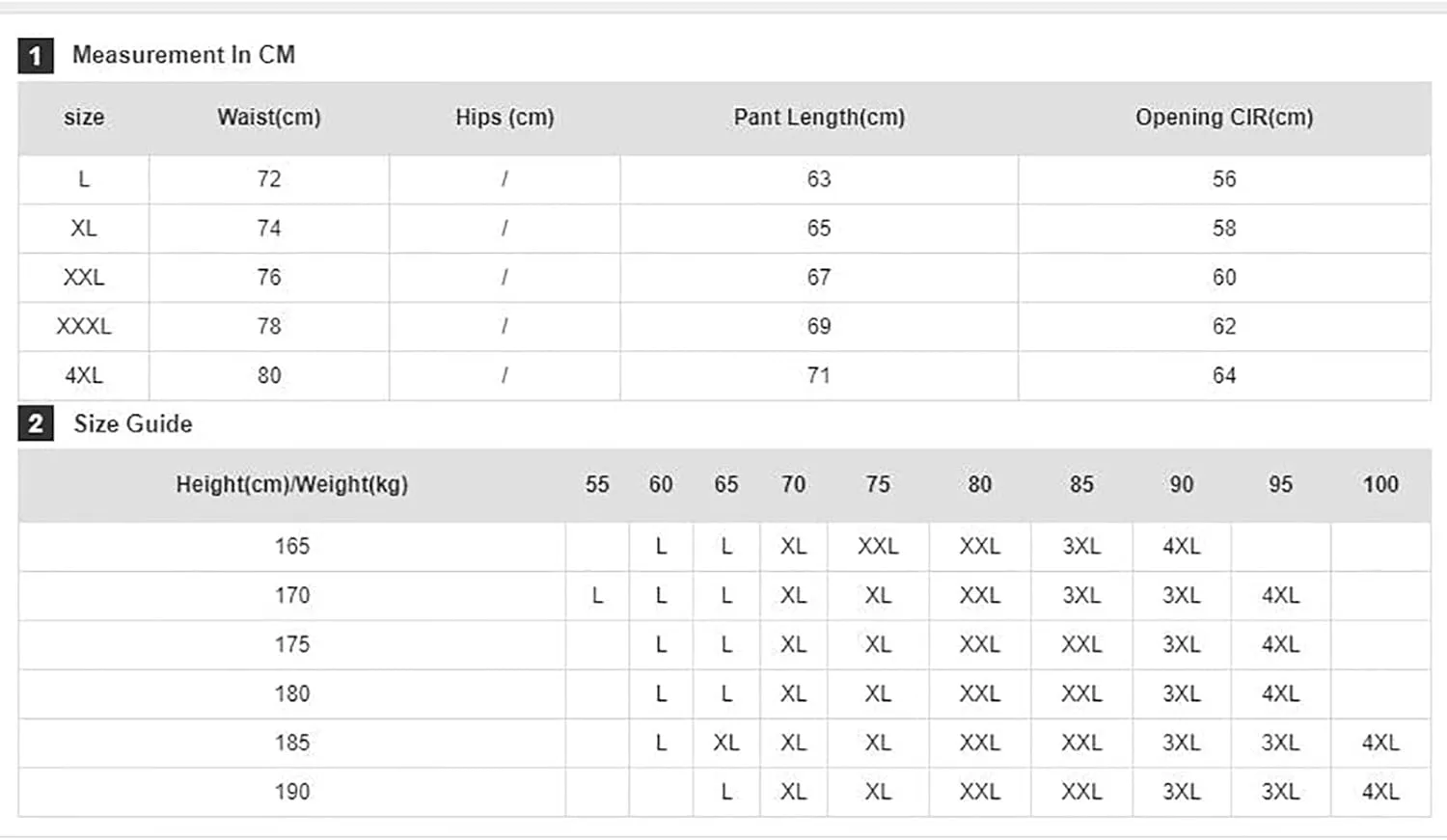Select the 100 kg weight column header
1447x840 pixels.
tap(1380, 485)
